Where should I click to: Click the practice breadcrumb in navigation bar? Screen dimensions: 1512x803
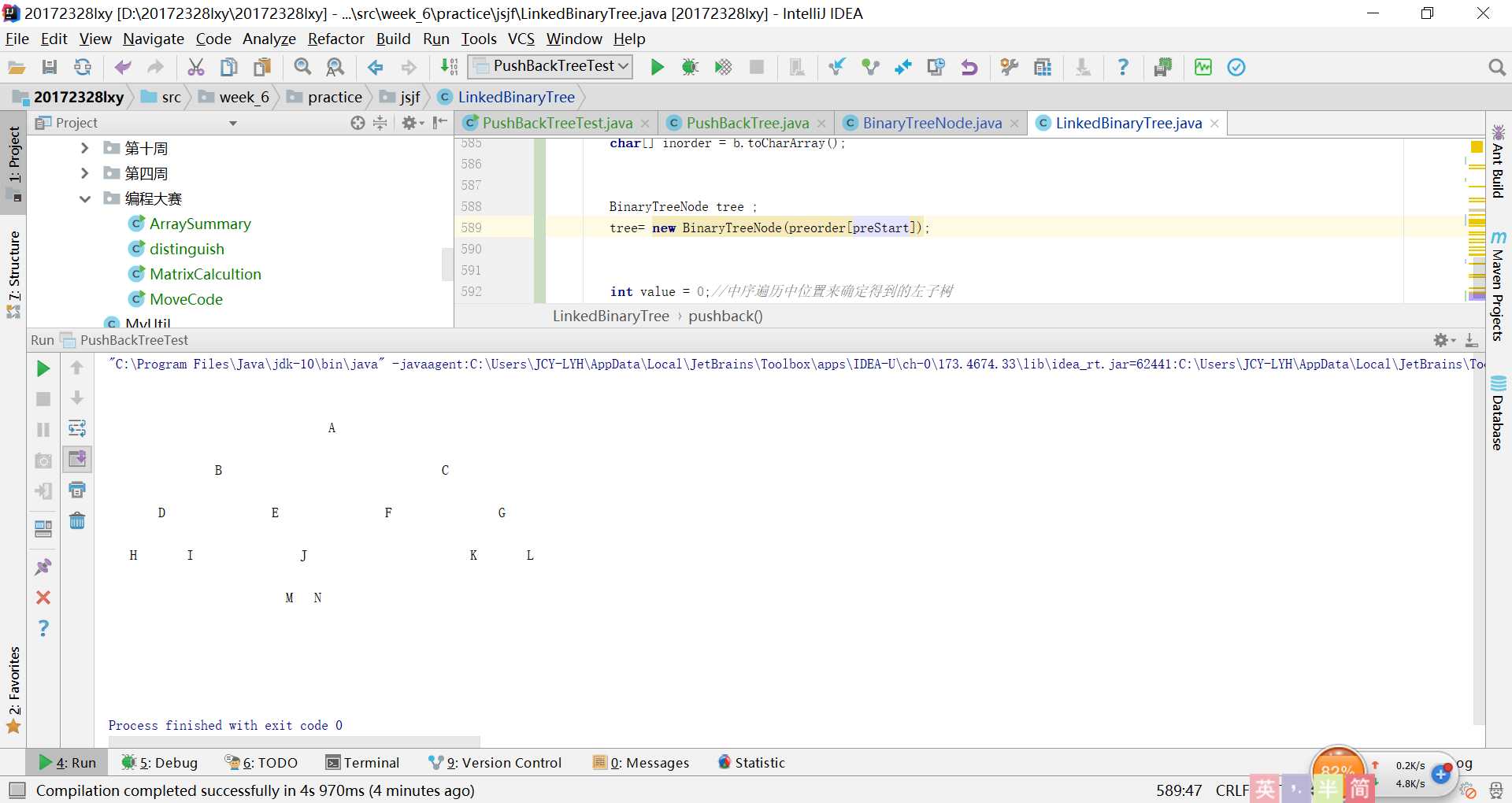[324, 97]
